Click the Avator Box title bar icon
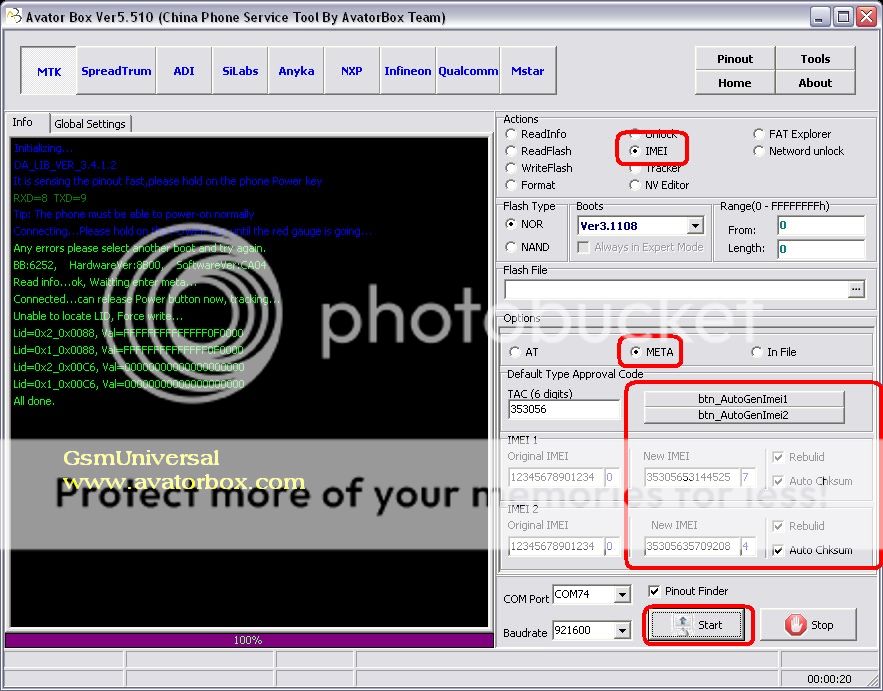This screenshot has width=883, height=691. coord(14,16)
